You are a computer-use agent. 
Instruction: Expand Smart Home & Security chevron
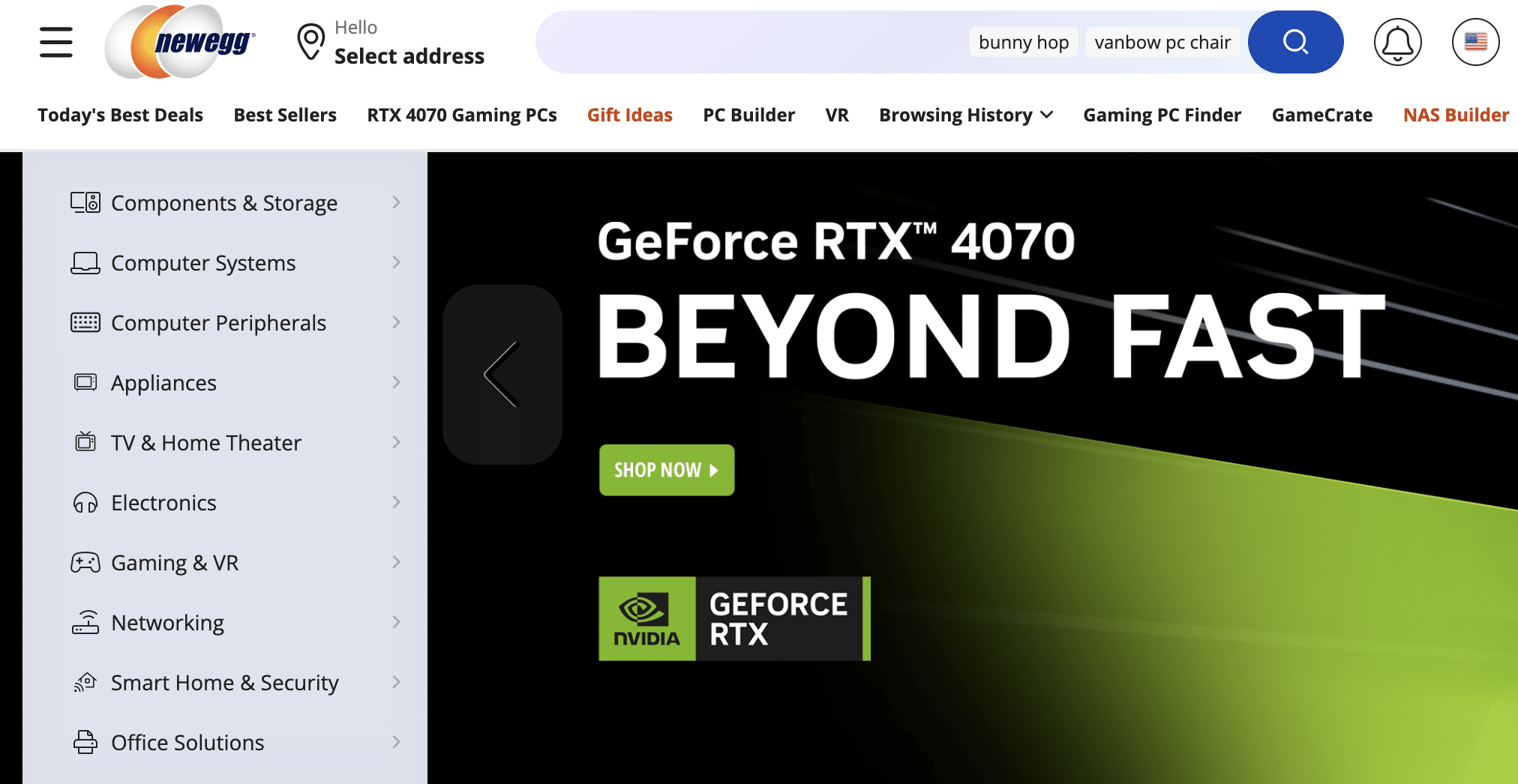pos(396,682)
